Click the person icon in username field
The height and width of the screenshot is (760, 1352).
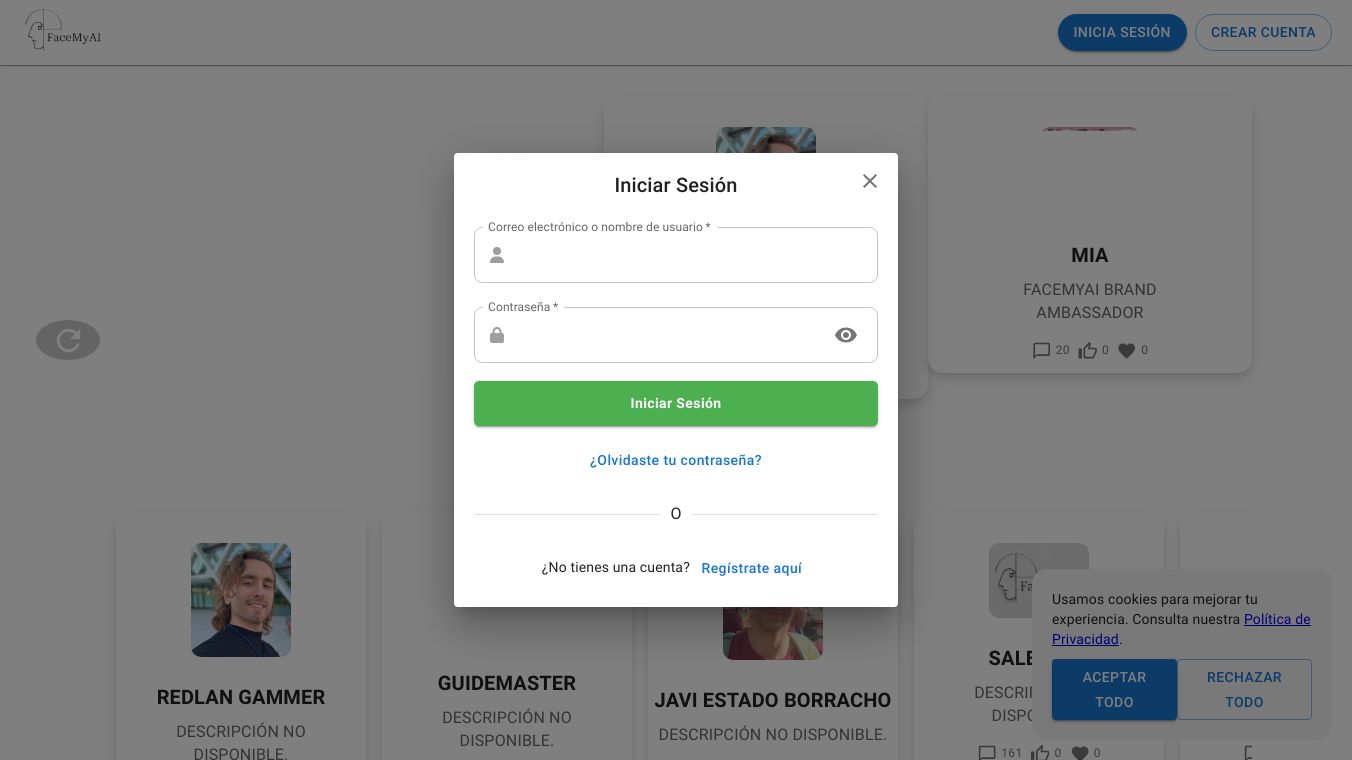pos(497,255)
